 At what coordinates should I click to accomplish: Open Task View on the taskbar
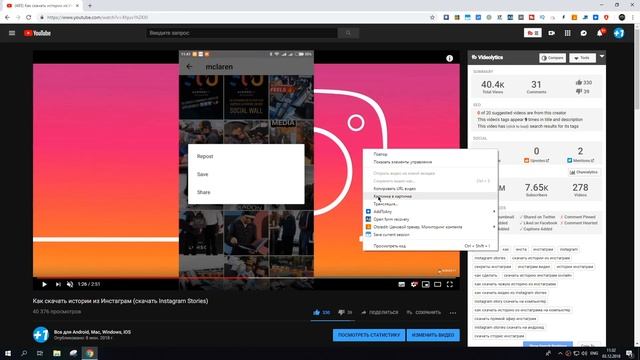click(40, 353)
